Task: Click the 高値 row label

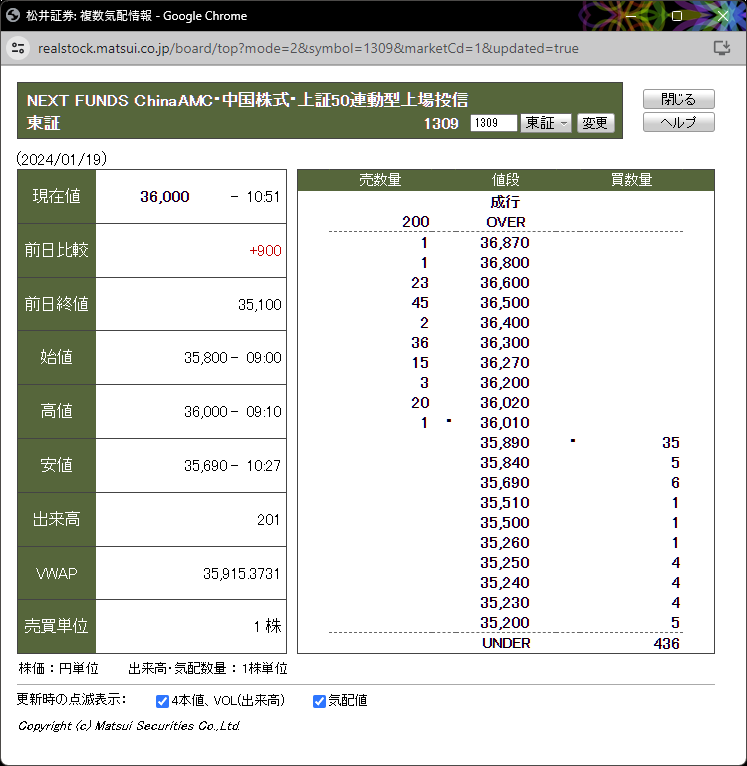Action: (56, 411)
